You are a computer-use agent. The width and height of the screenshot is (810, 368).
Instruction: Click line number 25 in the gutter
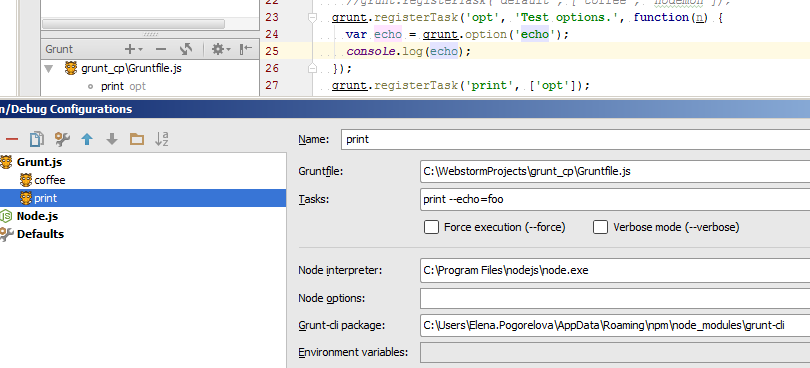point(272,51)
